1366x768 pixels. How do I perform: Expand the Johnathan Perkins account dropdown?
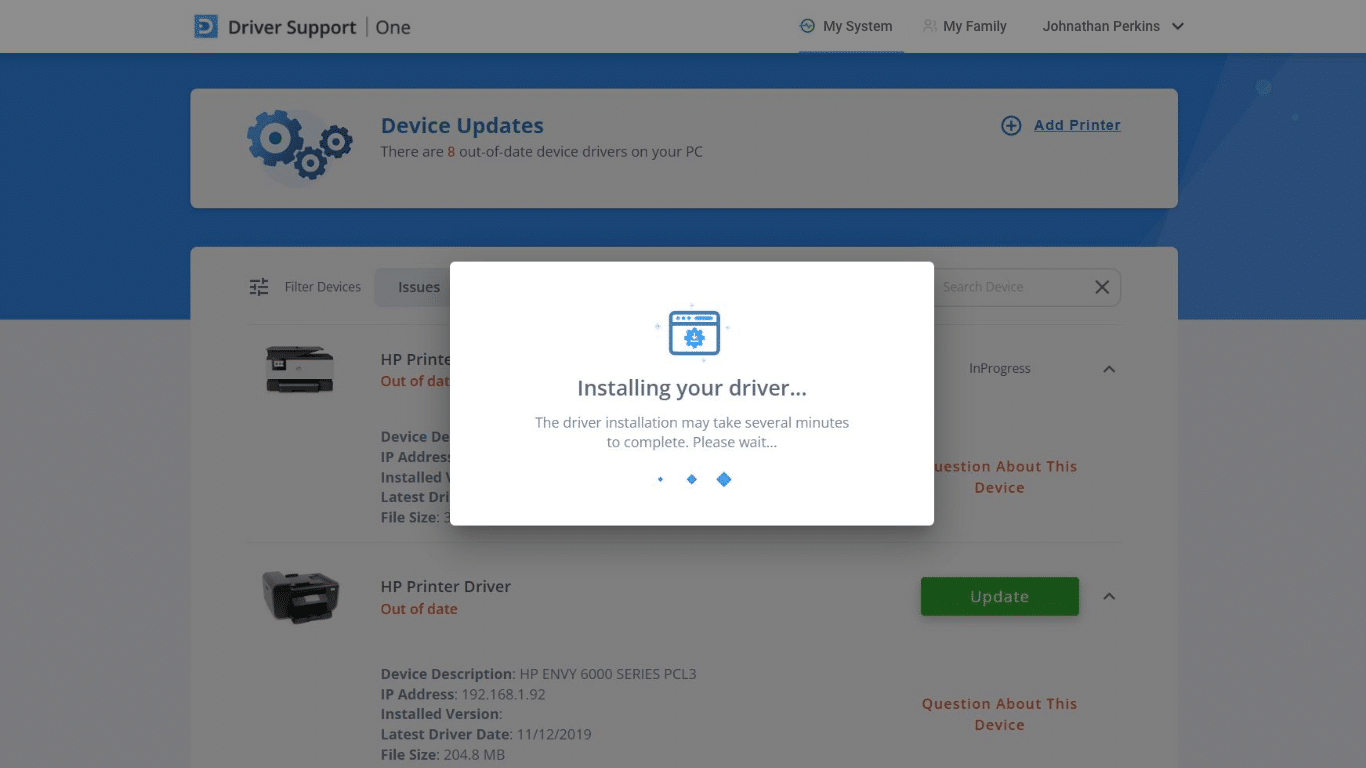tap(1177, 27)
